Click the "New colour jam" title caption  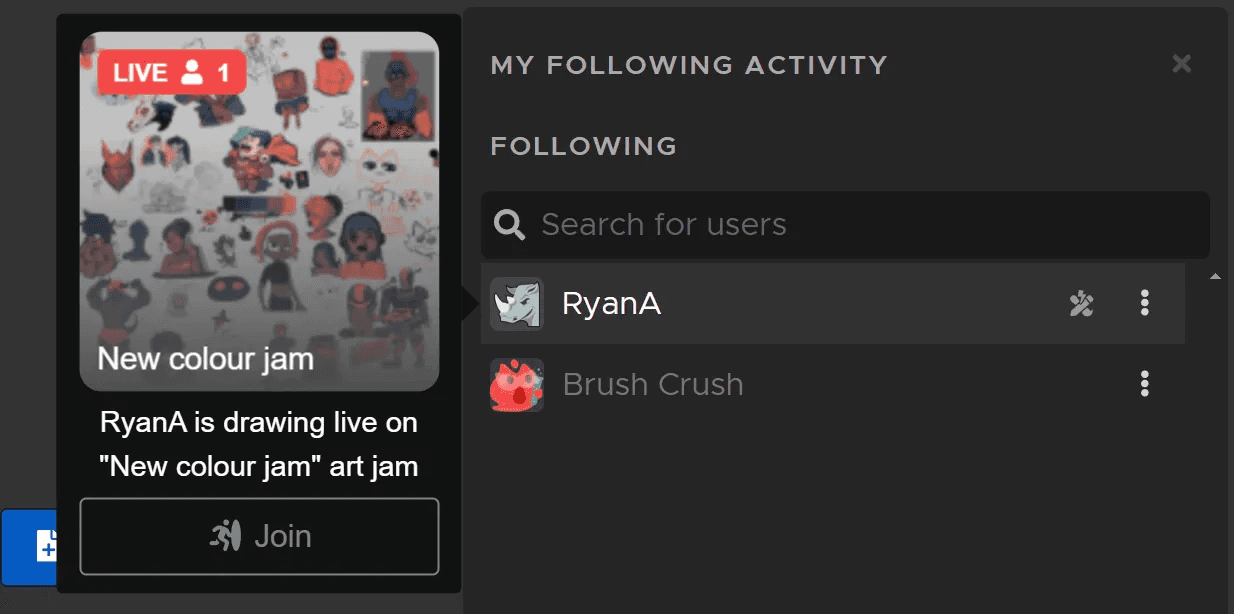click(x=205, y=358)
